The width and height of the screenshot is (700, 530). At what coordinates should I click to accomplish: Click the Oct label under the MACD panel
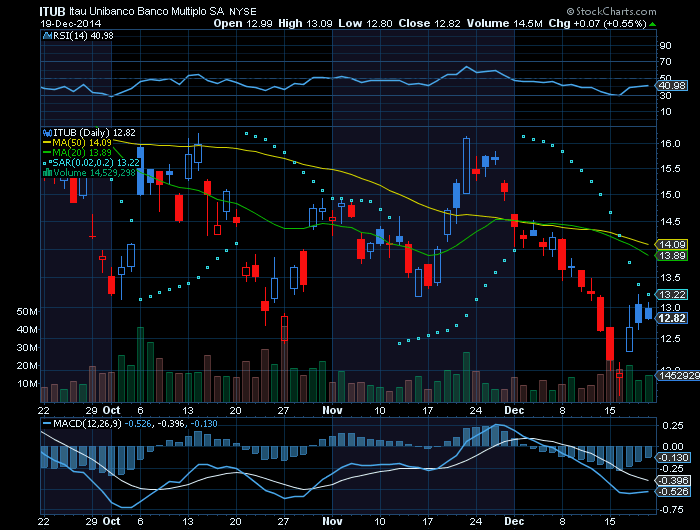(111, 522)
